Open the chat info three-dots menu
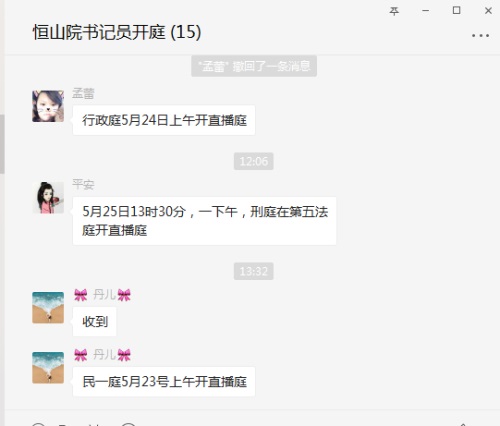The image size is (500, 426). click(480, 35)
